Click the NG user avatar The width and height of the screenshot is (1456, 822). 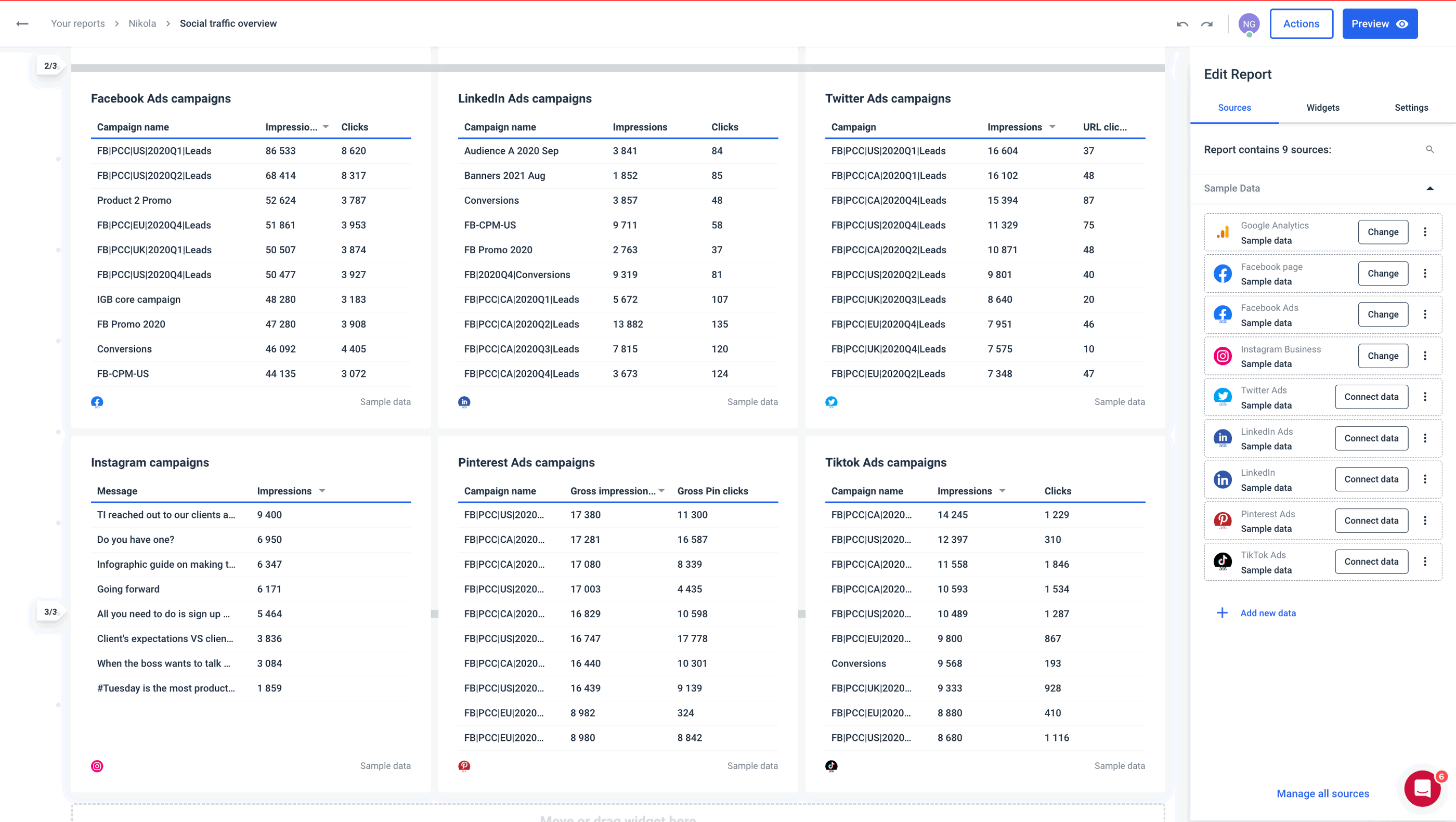coord(1249,24)
